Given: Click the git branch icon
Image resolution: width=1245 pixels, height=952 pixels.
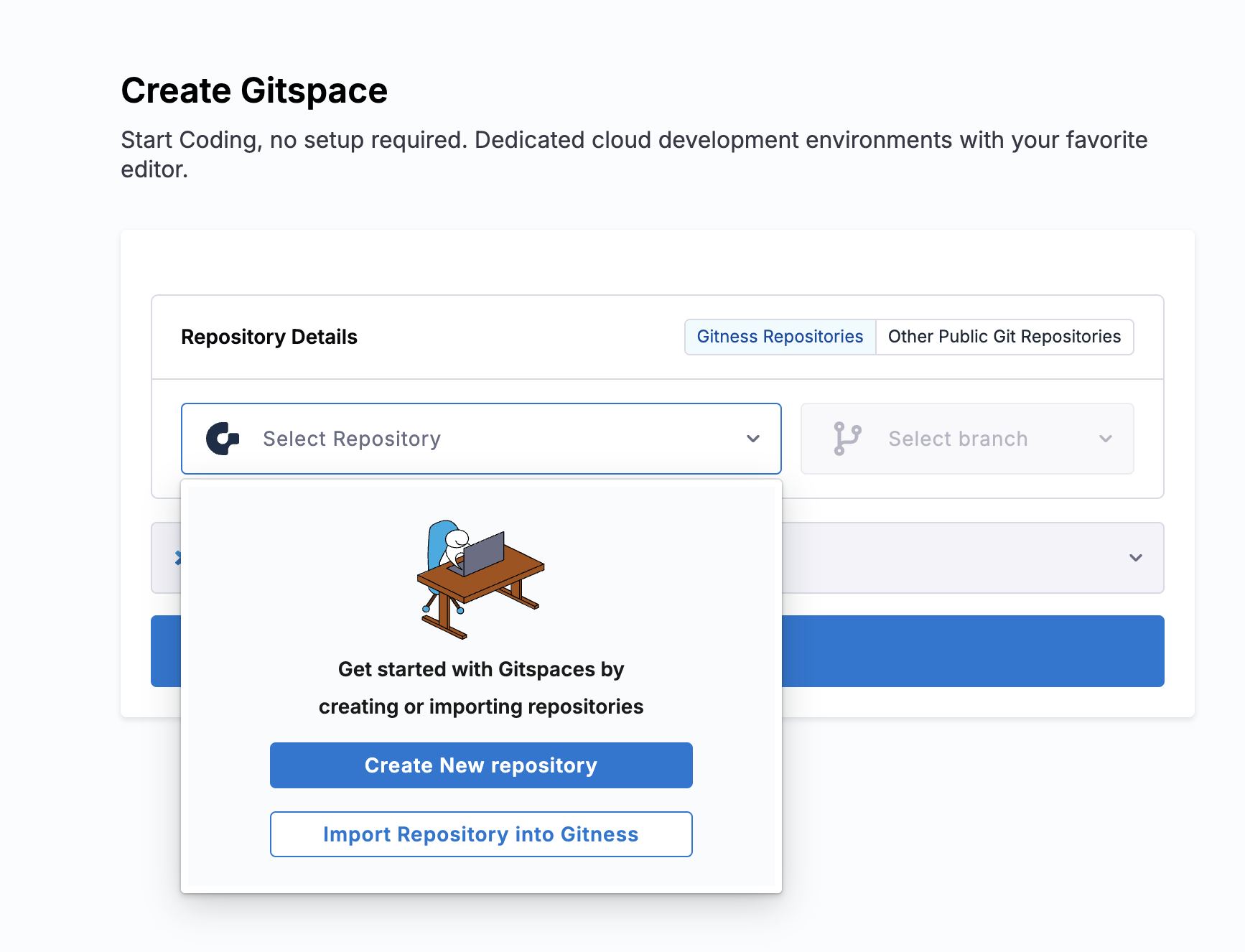Looking at the screenshot, I should [847, 439].
